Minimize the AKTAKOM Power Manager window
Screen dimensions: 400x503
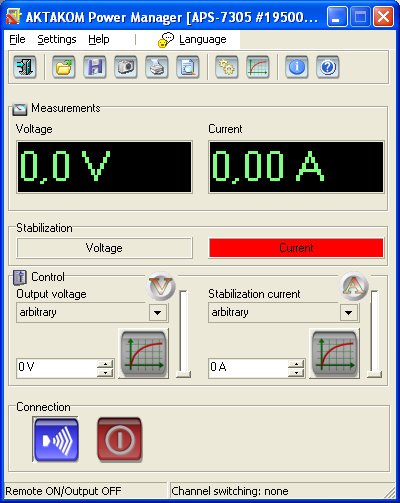pyautogui.click(x=337, y=17)
